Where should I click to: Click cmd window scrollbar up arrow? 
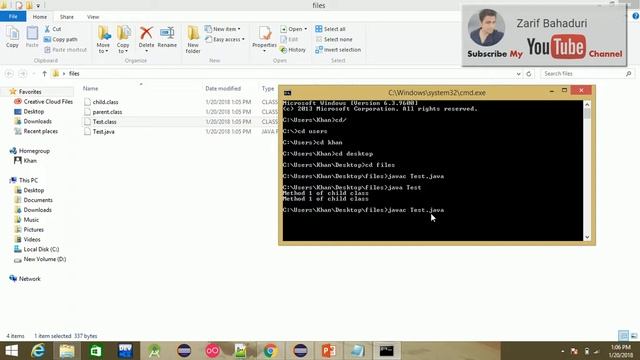pos(587,104)
